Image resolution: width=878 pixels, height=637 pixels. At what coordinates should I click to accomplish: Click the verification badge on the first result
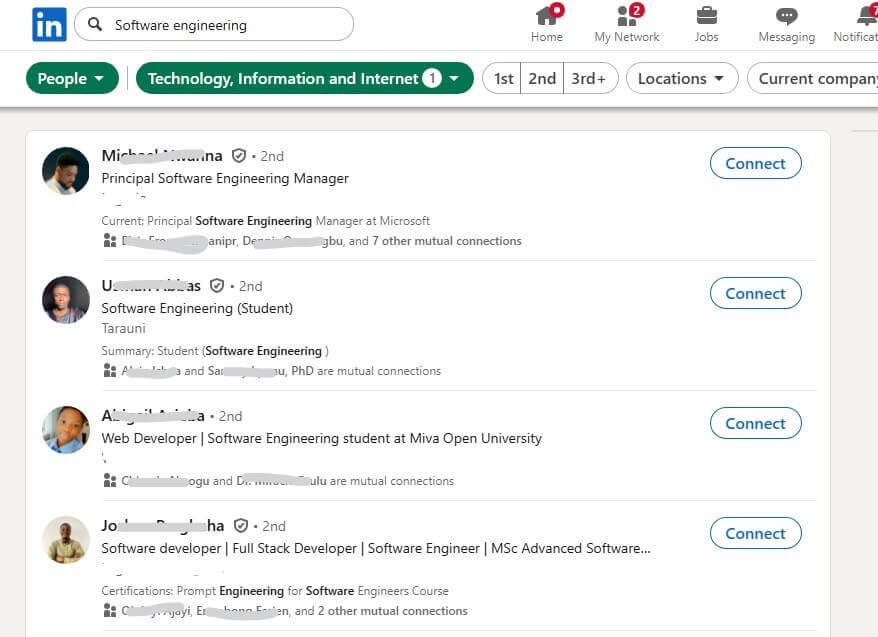coord(239,156)
